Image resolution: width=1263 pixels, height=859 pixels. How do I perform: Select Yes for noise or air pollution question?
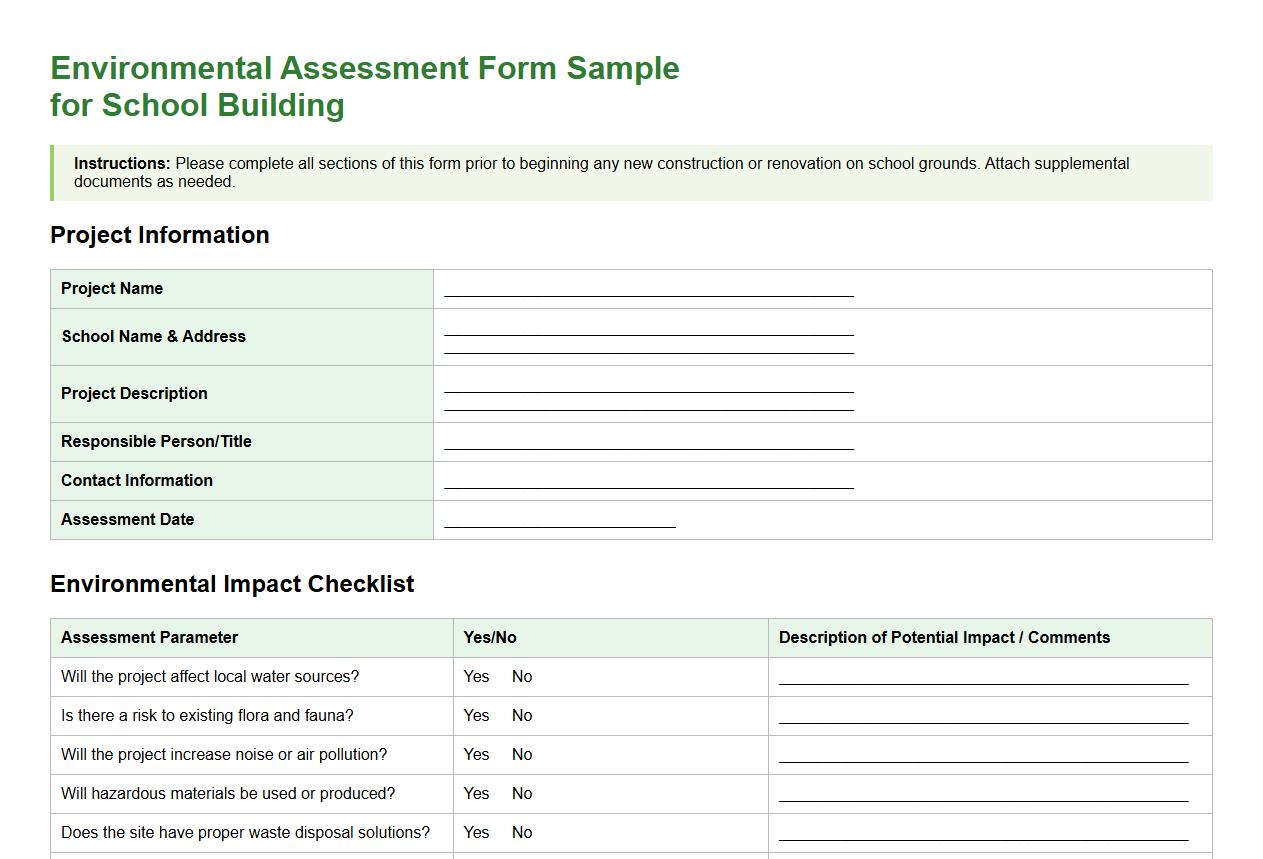click(476, 754)
